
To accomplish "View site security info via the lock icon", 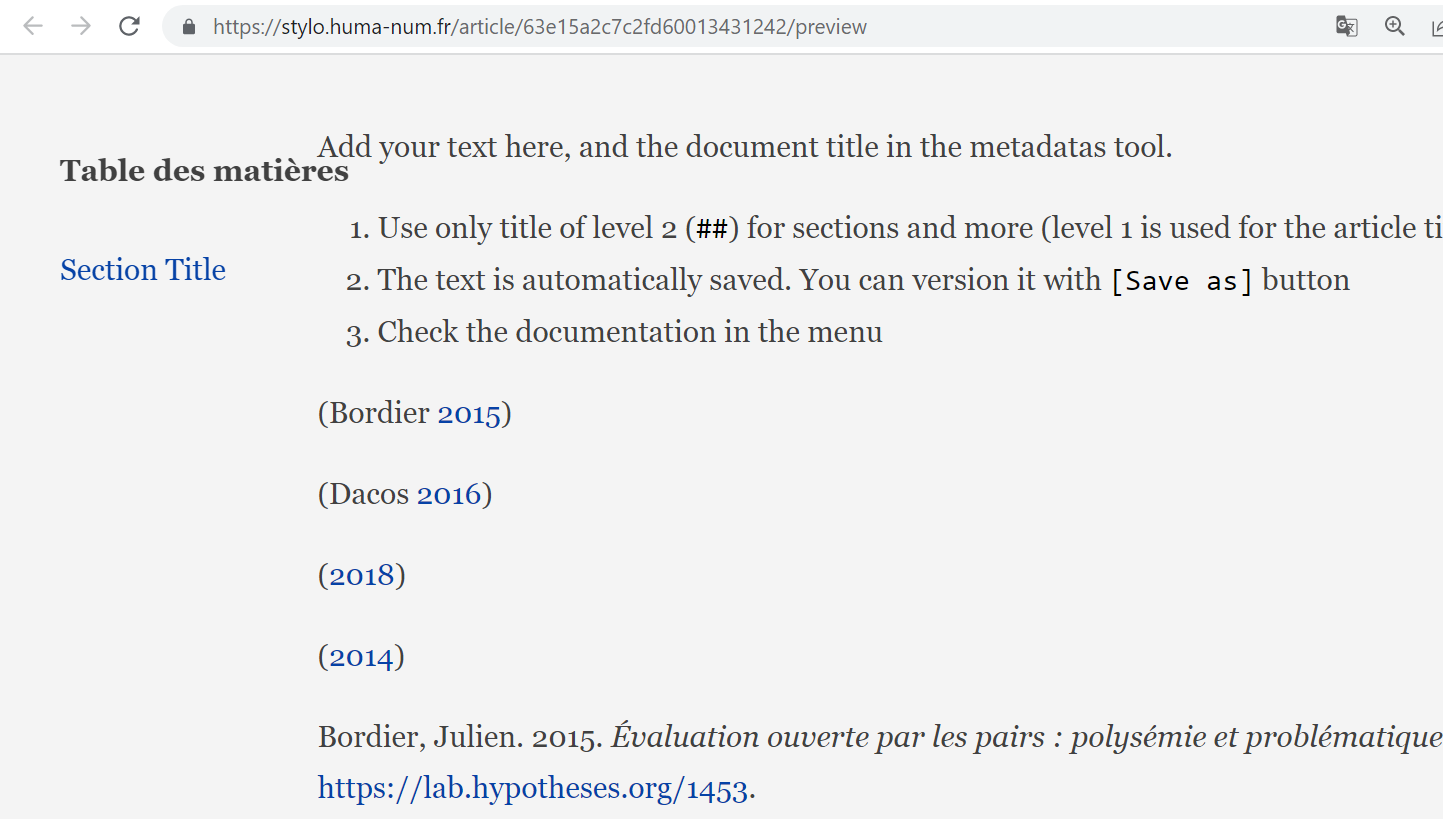I will coord(188,26).
